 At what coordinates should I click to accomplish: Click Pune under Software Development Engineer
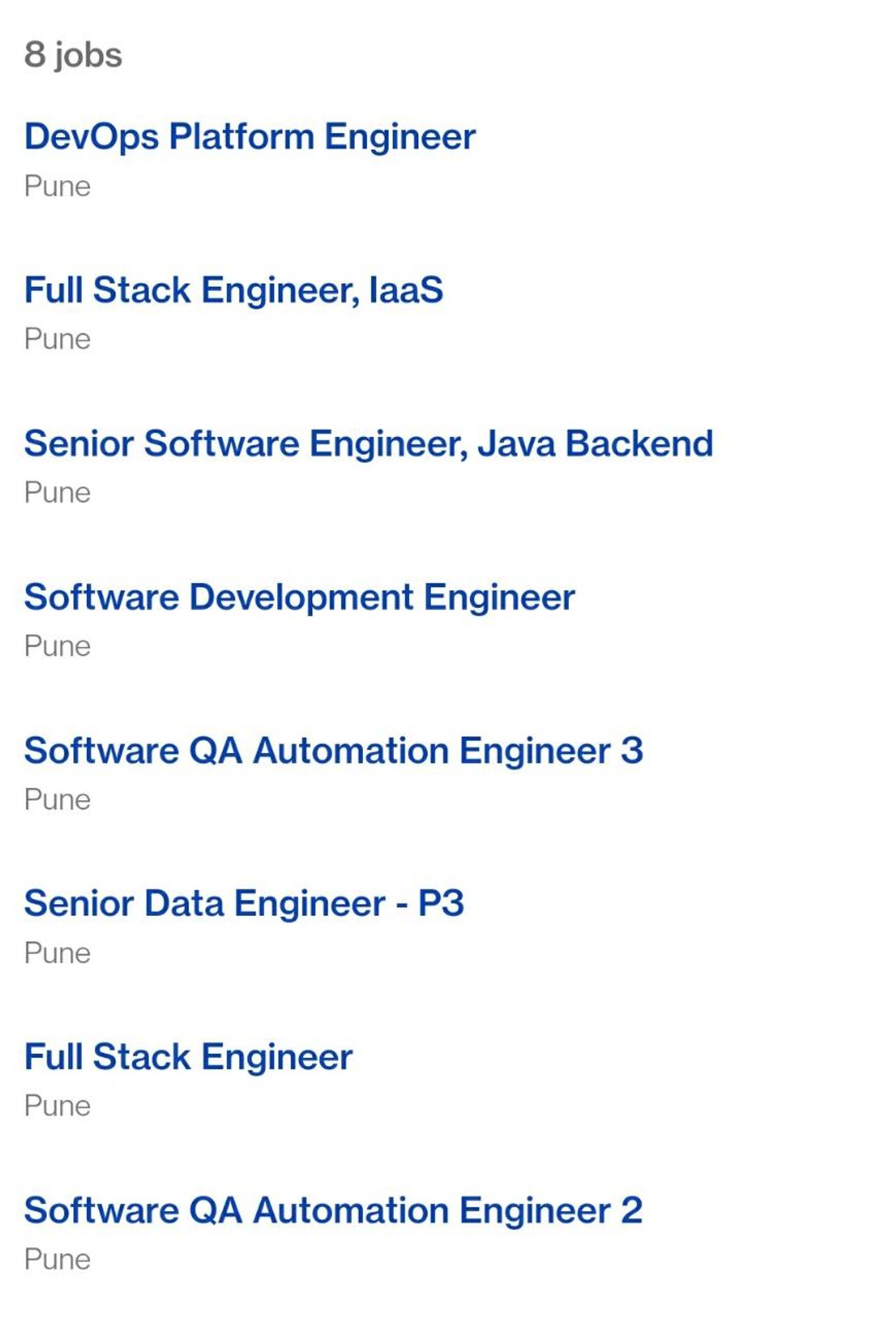[57, 646]
